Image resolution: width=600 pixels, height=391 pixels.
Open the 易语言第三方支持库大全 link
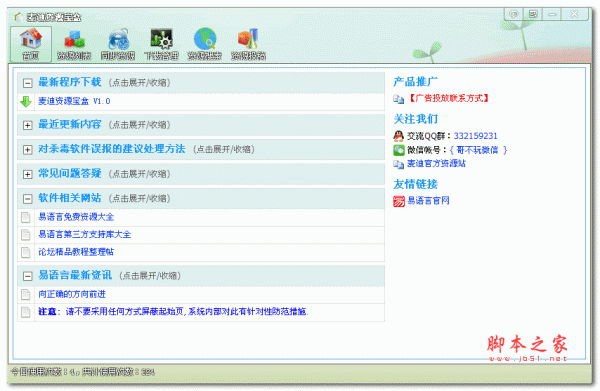pos(85,235)
